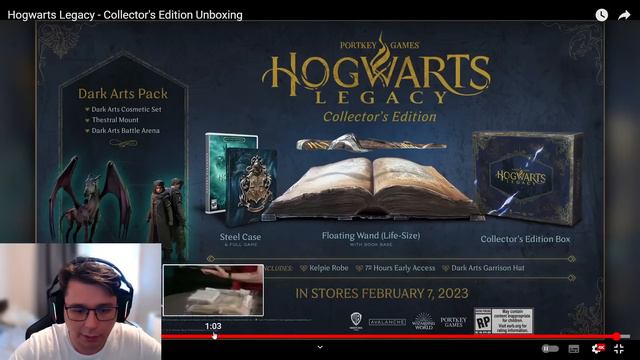Click the 'Kelpie Robe' text
This screenshot has height=360, width=640.
pos(329,268)
